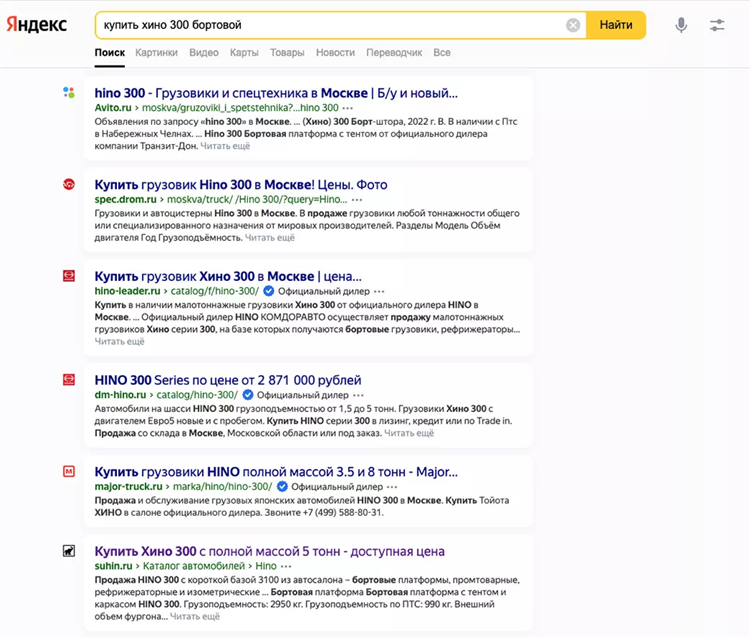
Task: Switch to the Видео tab
Action: [204, 53]
